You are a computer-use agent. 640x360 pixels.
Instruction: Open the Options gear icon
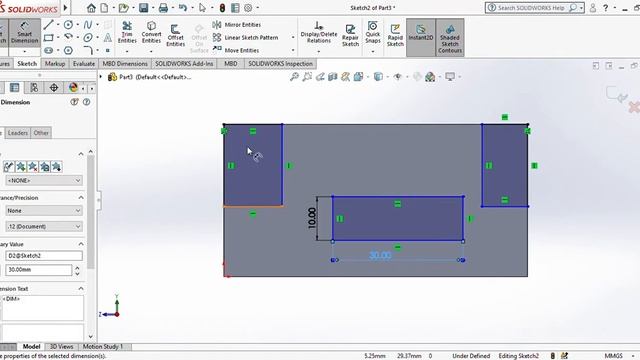pos(248,8)
